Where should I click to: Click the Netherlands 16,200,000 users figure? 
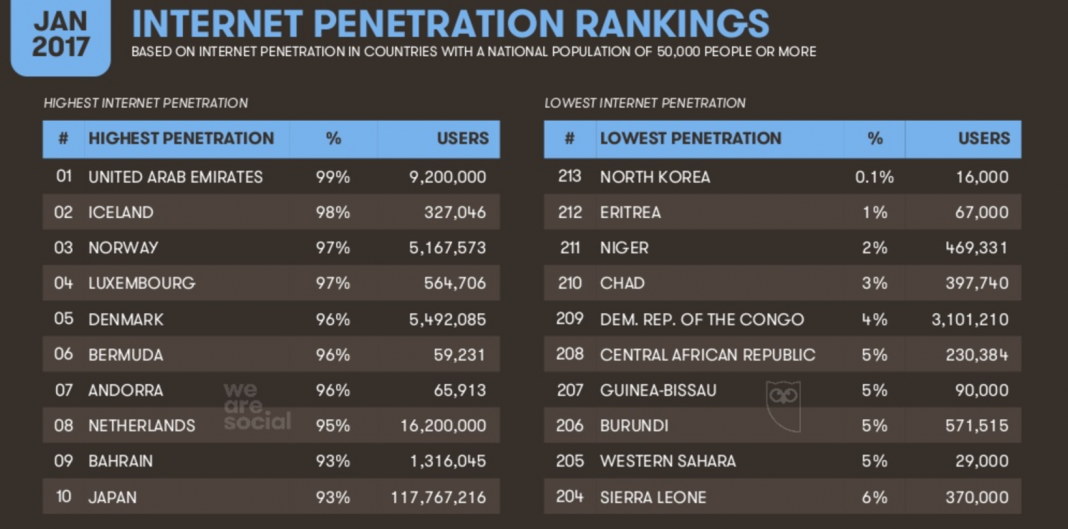[443, 426]
